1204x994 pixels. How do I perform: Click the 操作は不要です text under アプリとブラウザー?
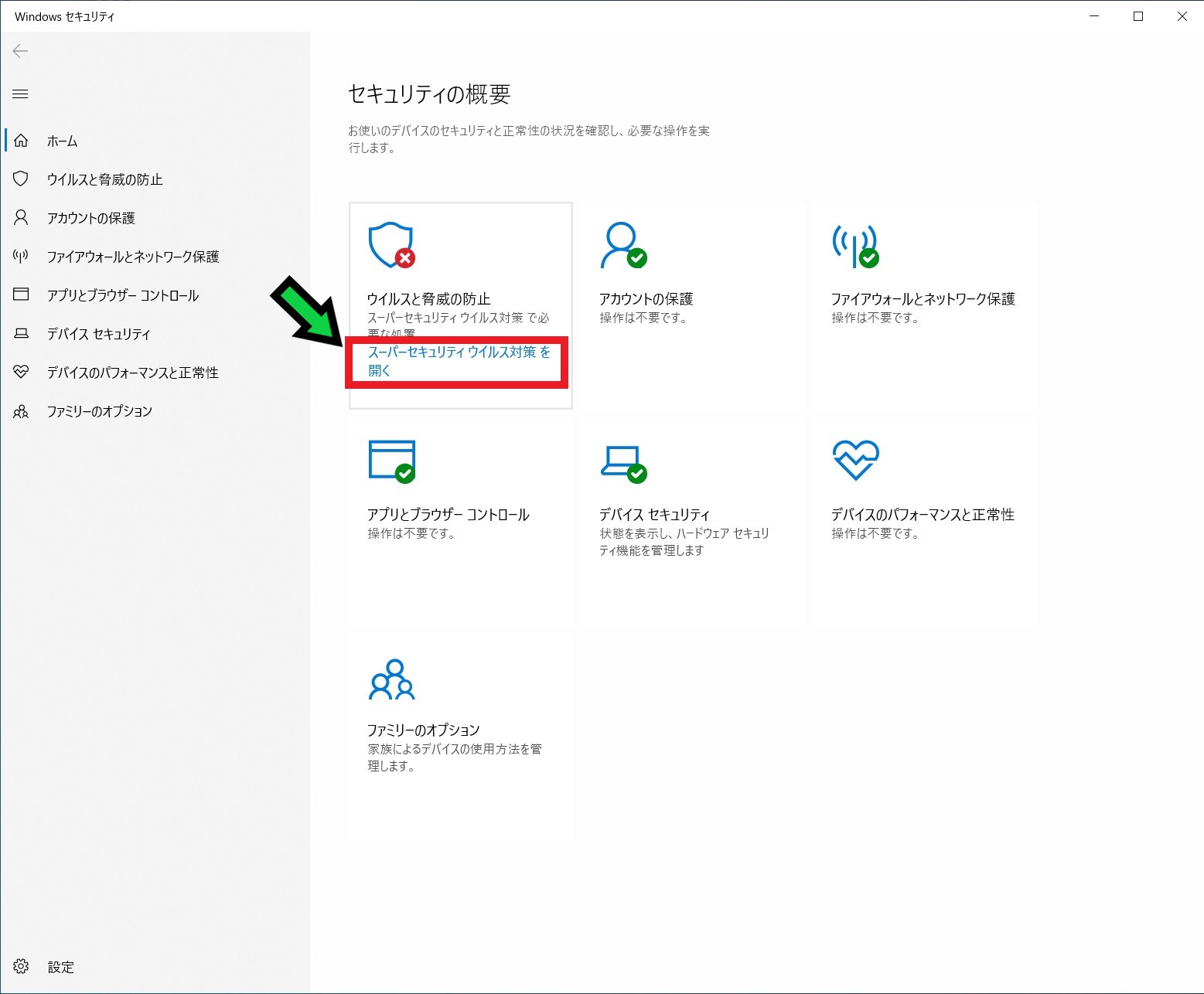click(x=411, y=533)
